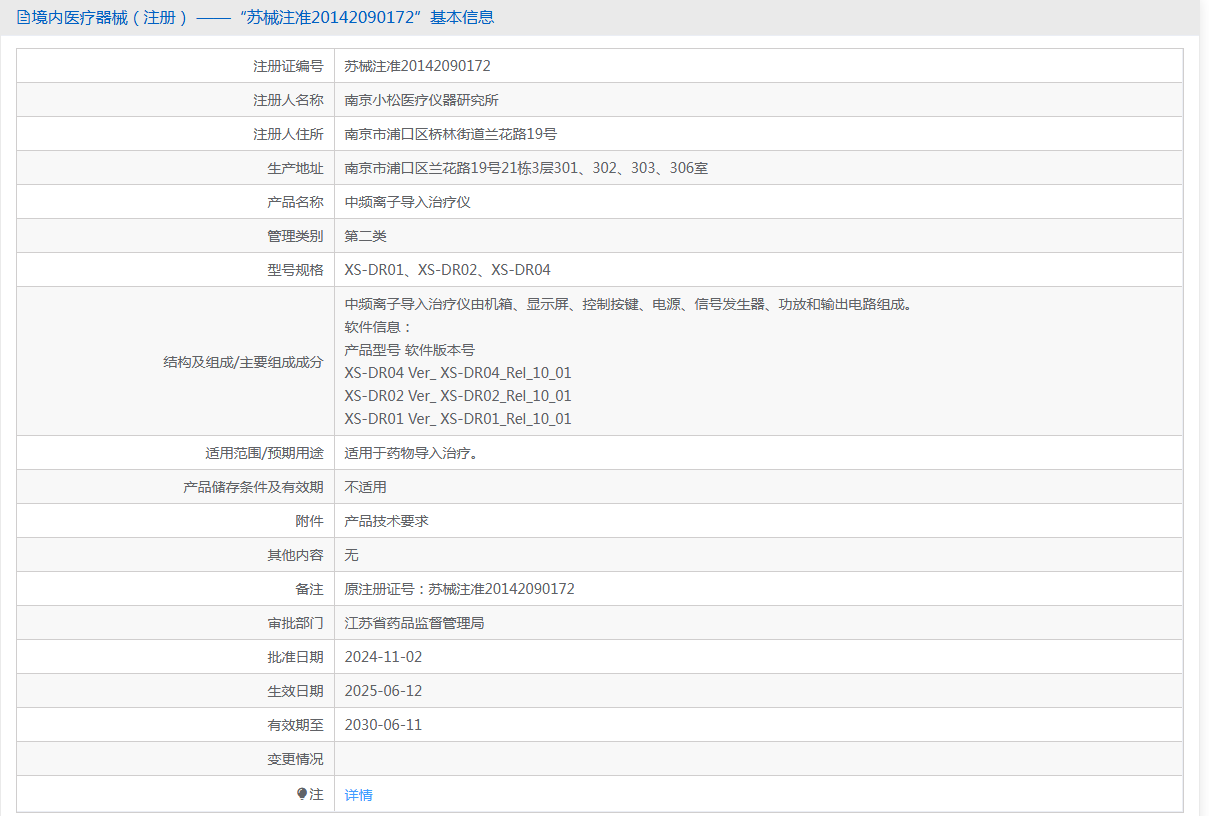The height and width of the screenshot is (816, 1209).
Task: Click address 南京市浦口区桥林街道兰花路19号
Action: click(x=450, y=134)
